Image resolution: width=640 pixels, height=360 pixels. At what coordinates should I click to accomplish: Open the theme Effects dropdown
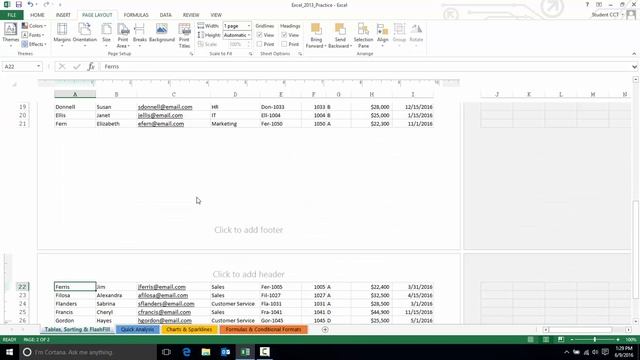click(34, 44)
